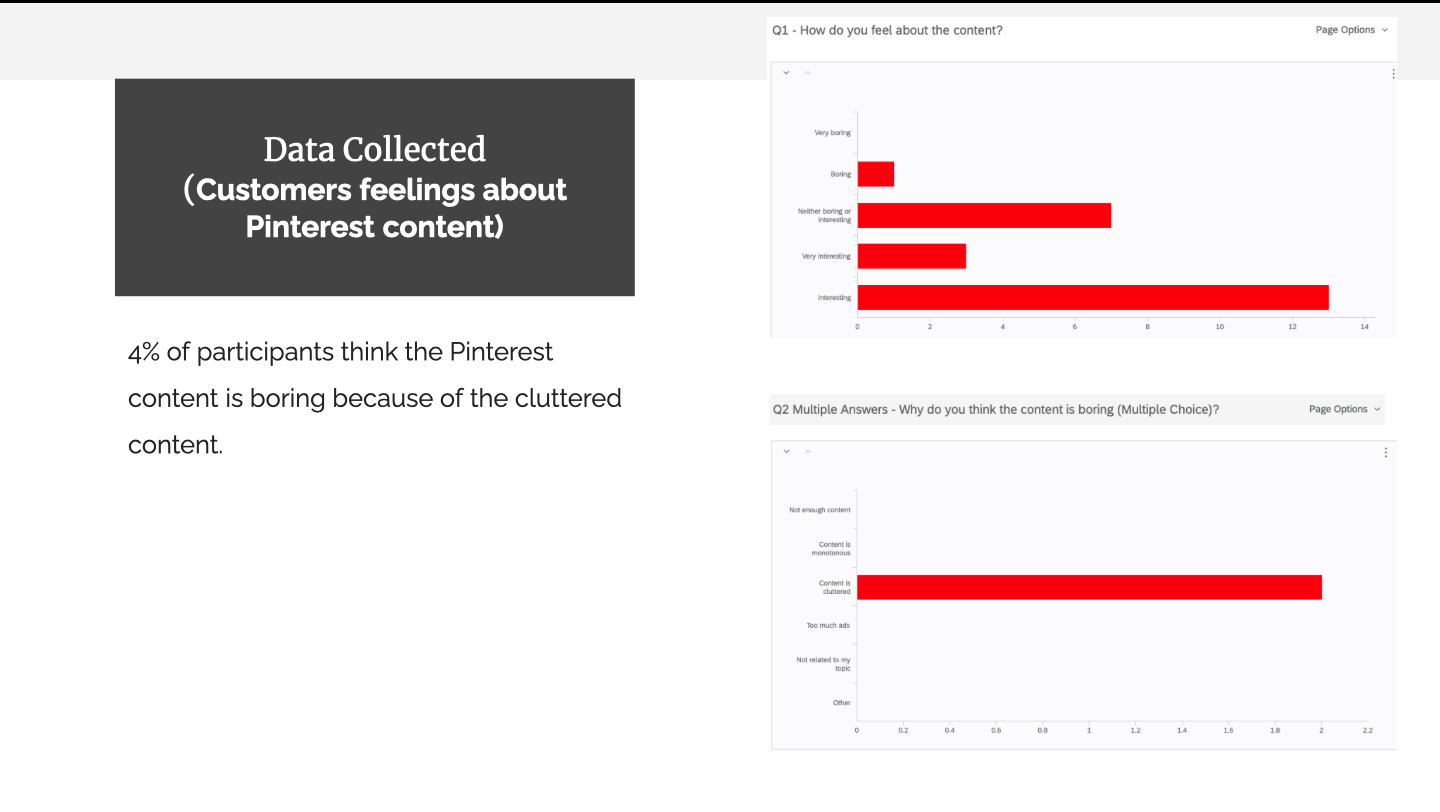This screenshot has width=1440, height=812.
Task: Open the Q2 chart three-dot options menu
Action: [x=1386, y=452]
